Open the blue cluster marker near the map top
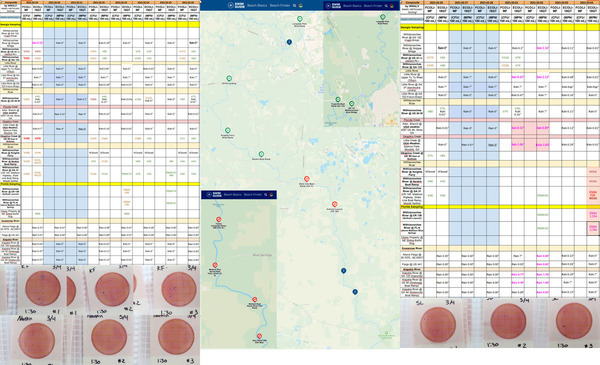 pyautogui.click(x=289, y=42)
